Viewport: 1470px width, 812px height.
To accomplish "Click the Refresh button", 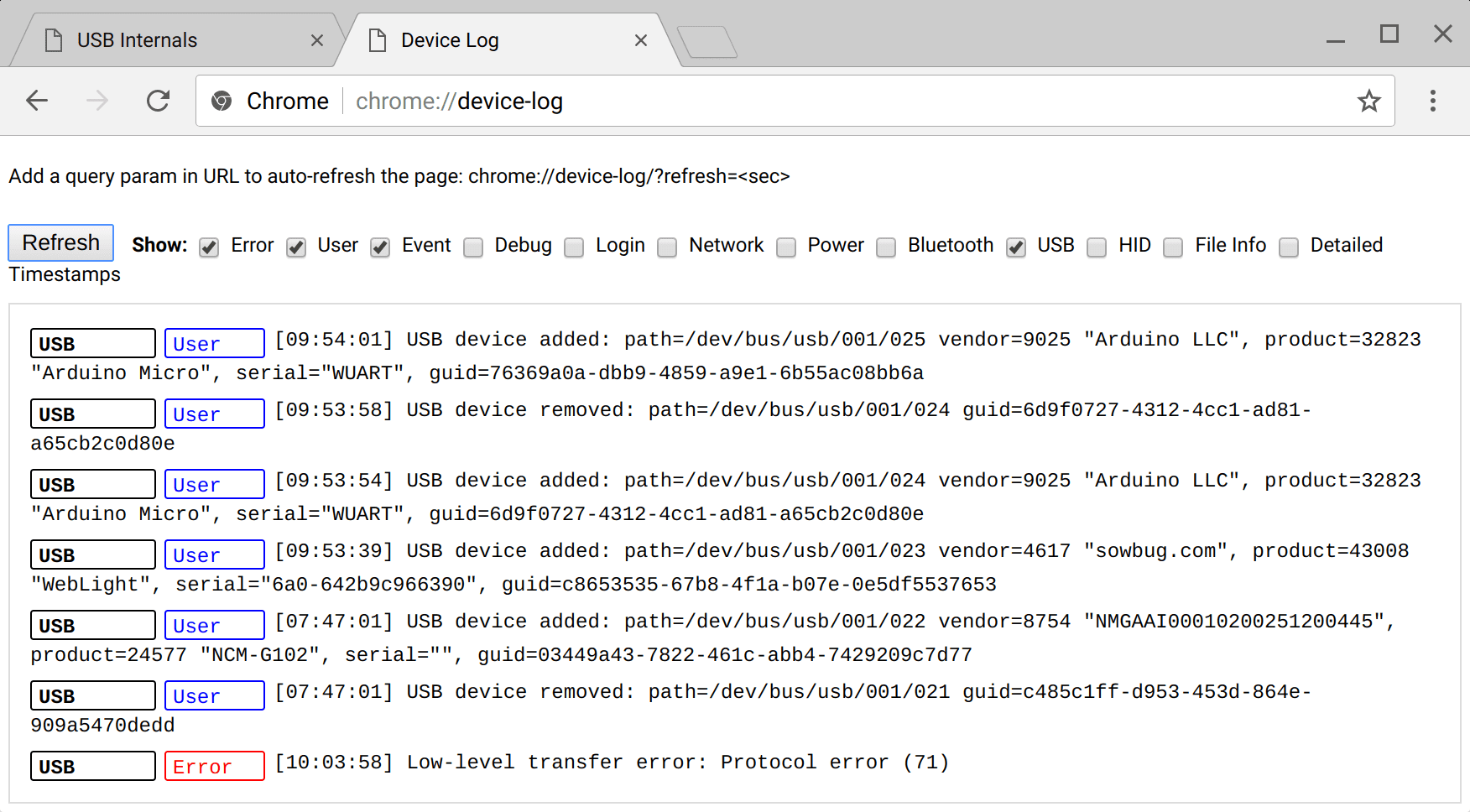I will pos(60,242).
